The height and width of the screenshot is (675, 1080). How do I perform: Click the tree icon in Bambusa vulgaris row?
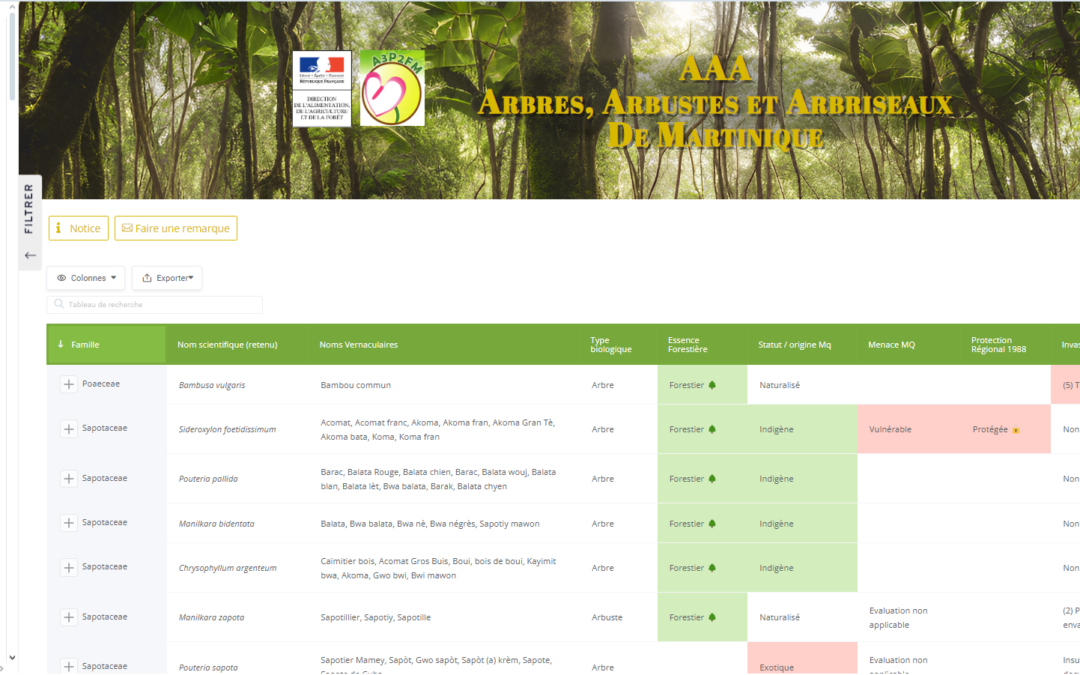[712, 385]
